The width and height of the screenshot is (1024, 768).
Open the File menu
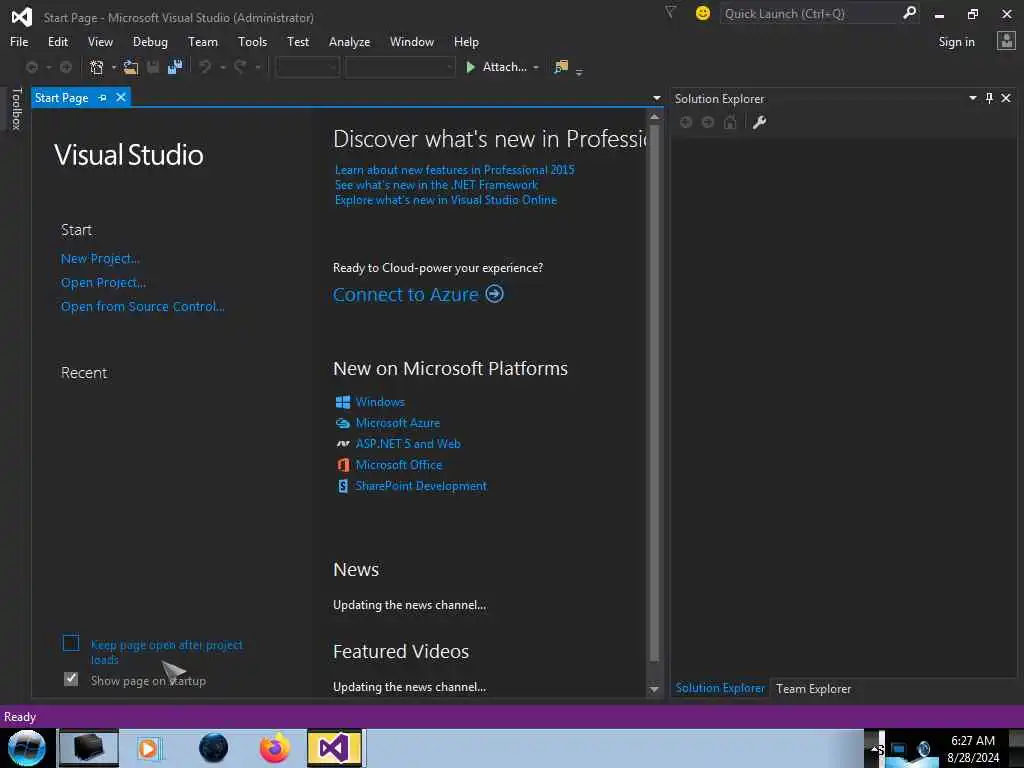(x=19, y=42)
